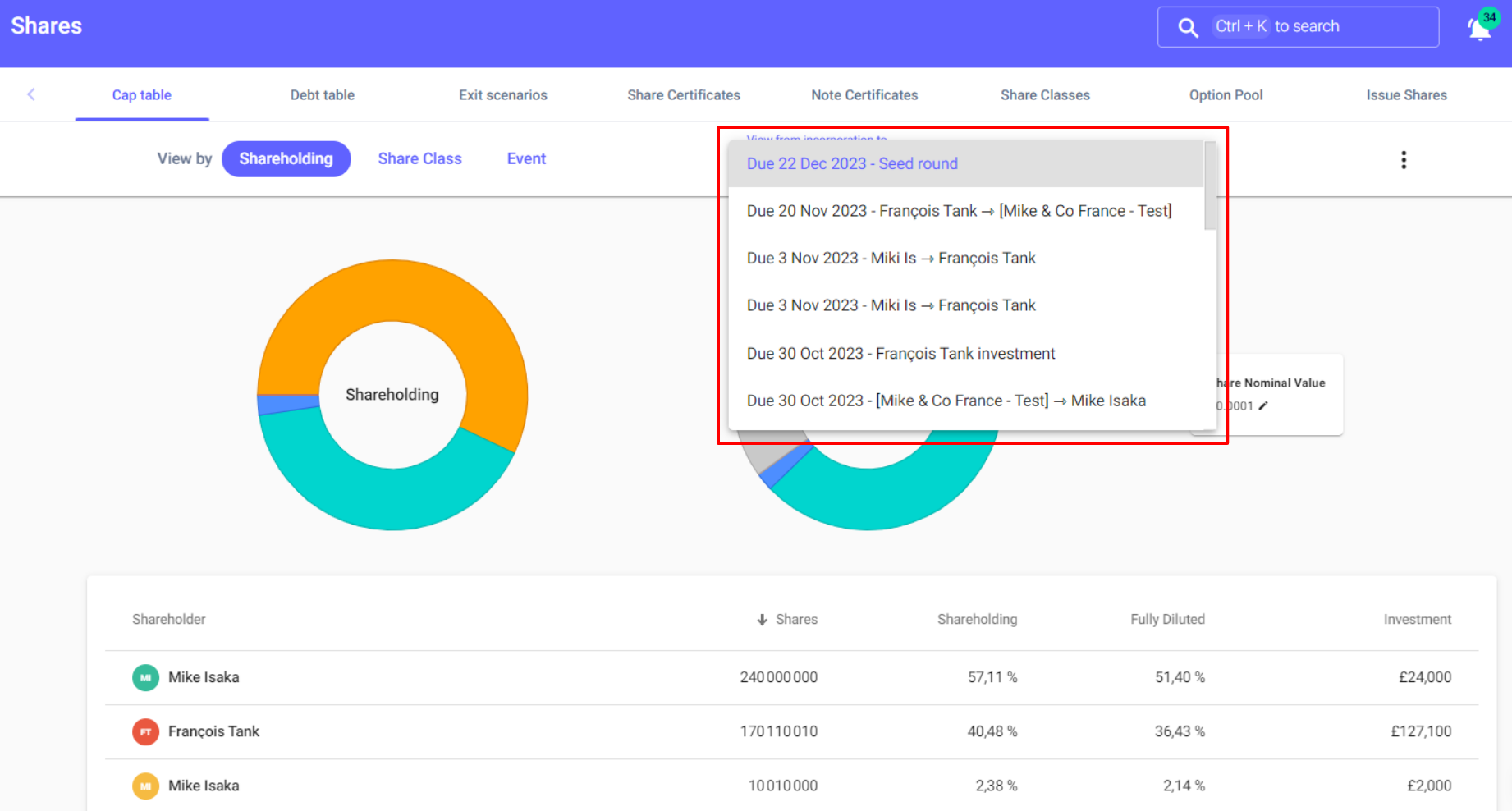Click the dropdown list scrollbar thumb
The height and width of the screenshot is (811, 1512).
pos(1209,186)
